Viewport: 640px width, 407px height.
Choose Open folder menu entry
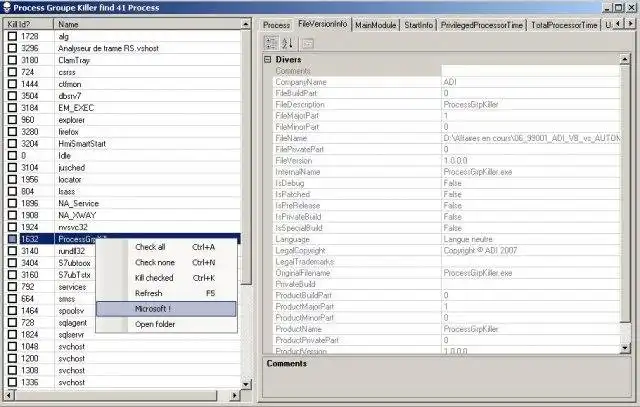click(166, 324)
